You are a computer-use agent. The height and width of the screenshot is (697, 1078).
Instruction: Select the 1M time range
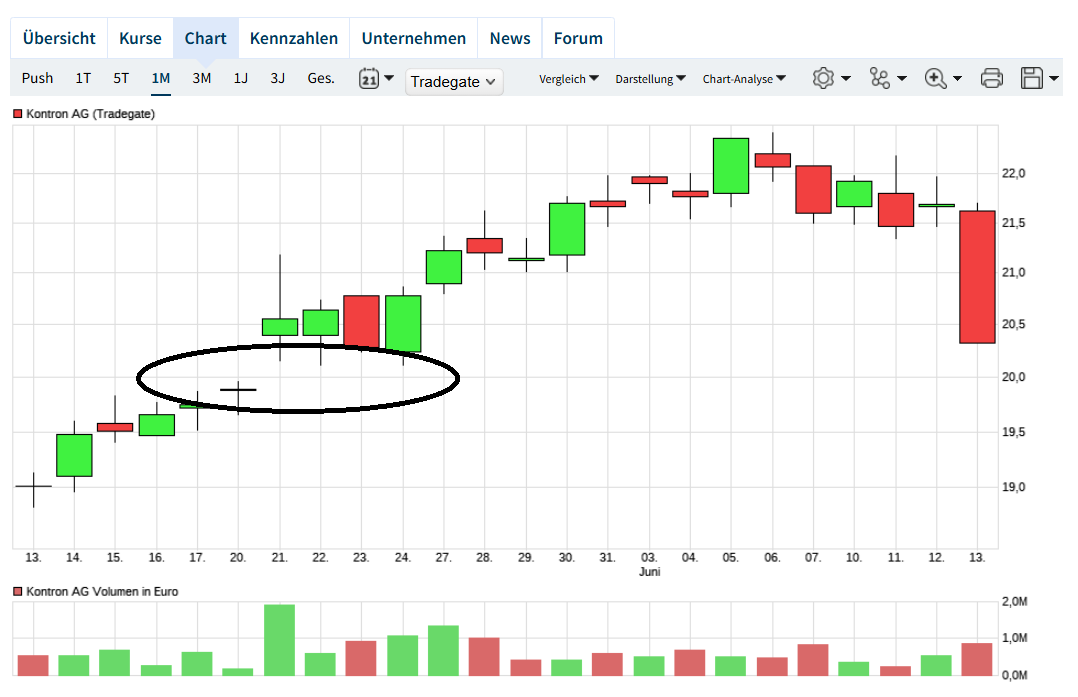160,77
